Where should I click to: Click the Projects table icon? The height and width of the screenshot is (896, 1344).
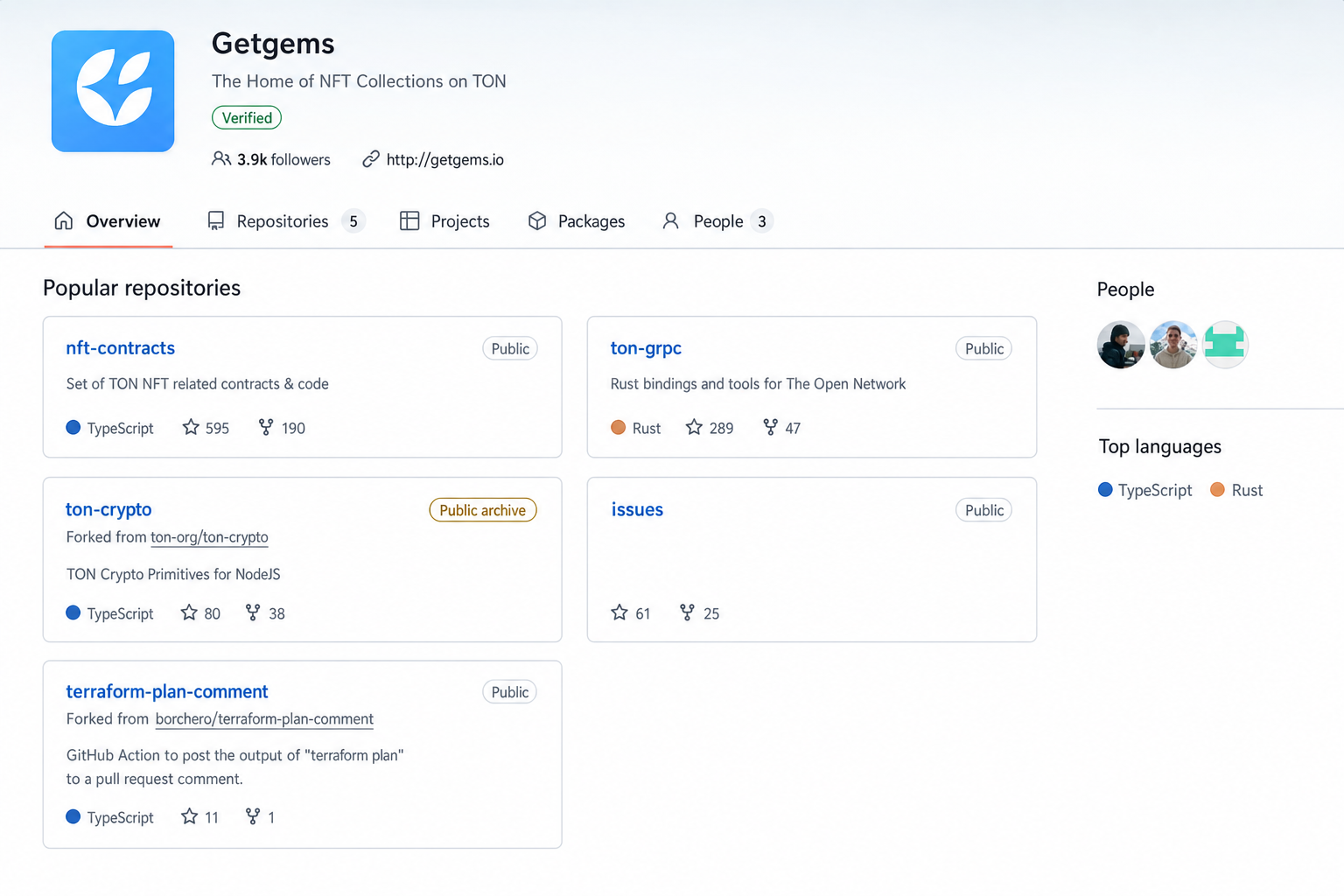click(x=409, y=220)
